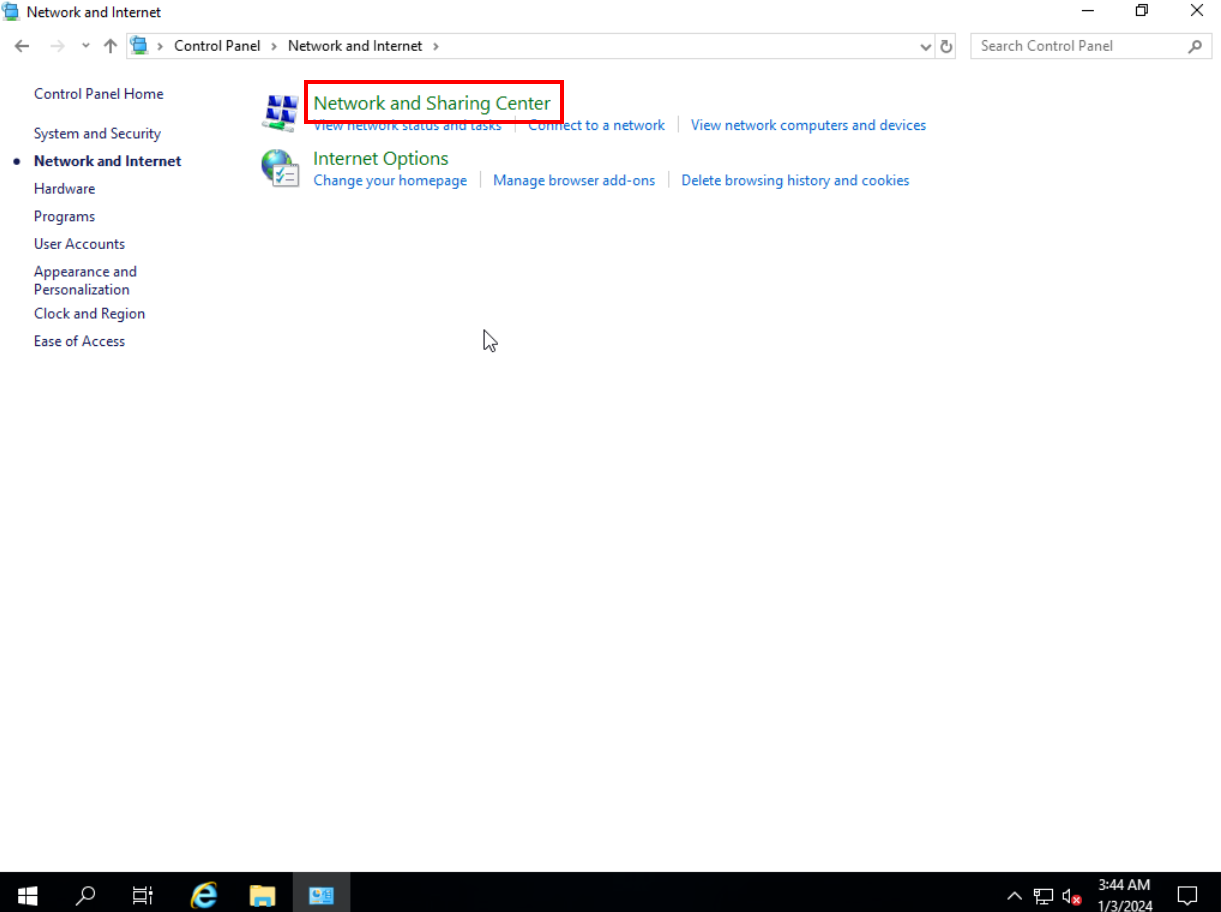
Task: Click the muted speaker tray icon
Action: tap(1071, 896)
